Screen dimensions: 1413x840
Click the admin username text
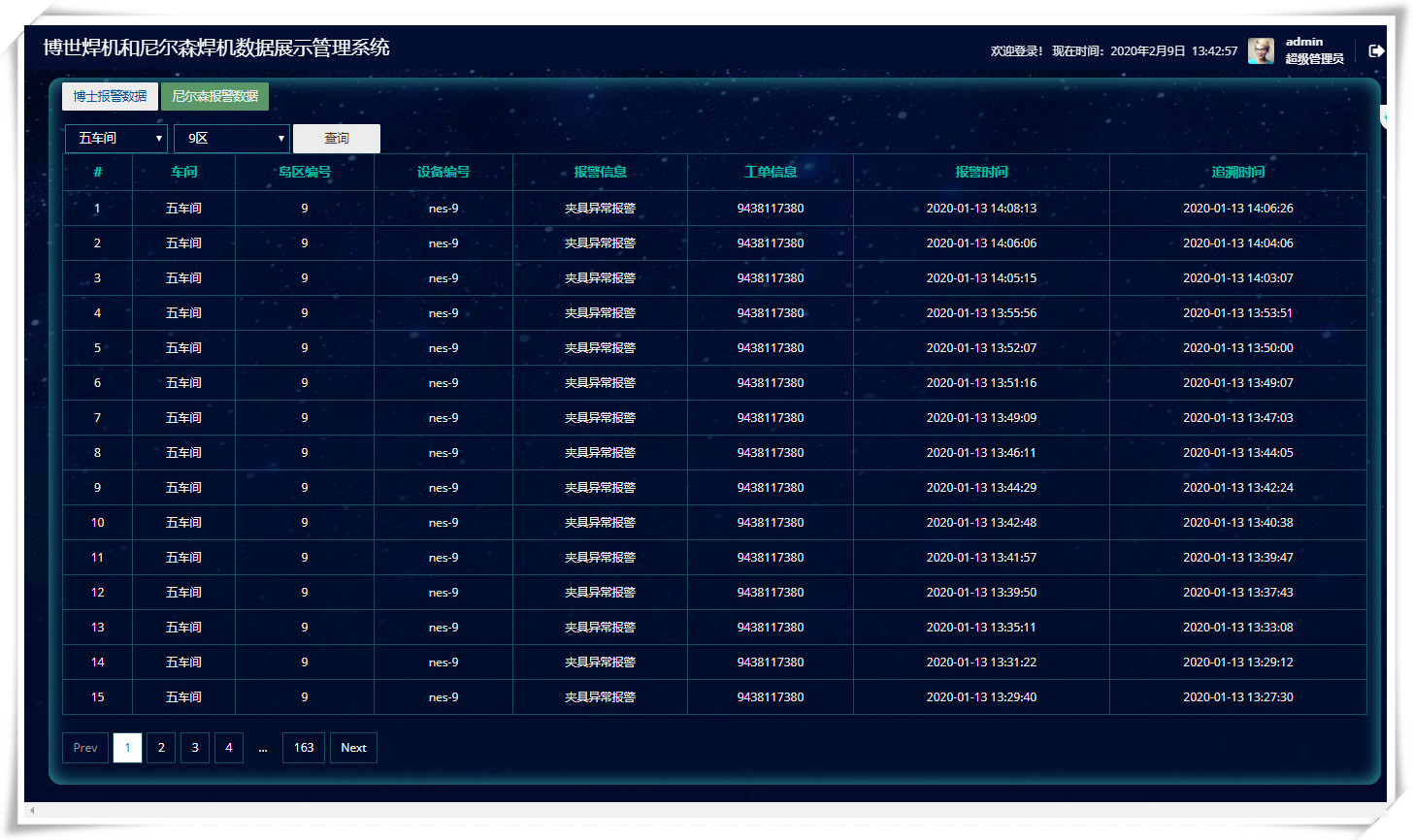click(x=1304, y=42)
